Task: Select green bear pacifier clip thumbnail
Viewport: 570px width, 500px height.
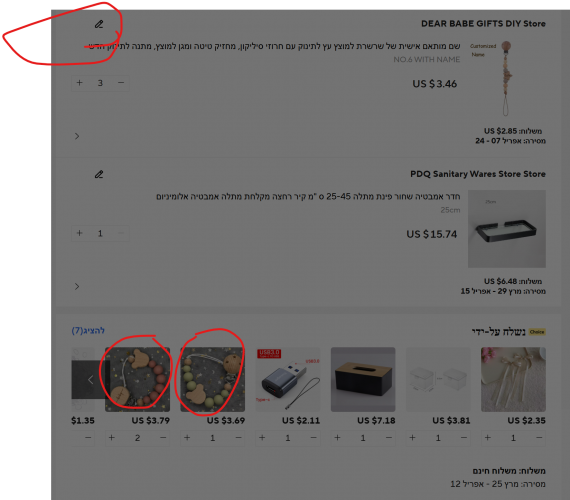Action: tap(213, 380)
